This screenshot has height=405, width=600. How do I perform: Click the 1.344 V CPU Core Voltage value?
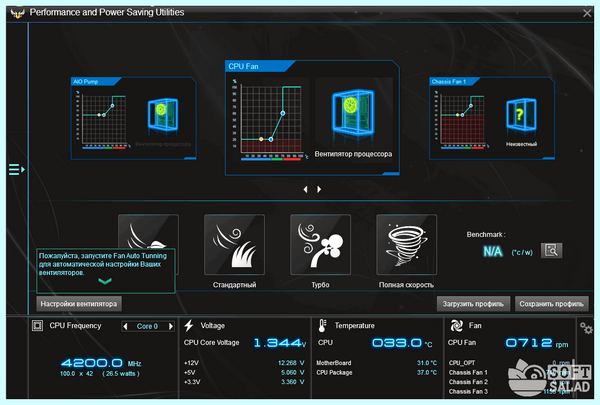[280, 343]
